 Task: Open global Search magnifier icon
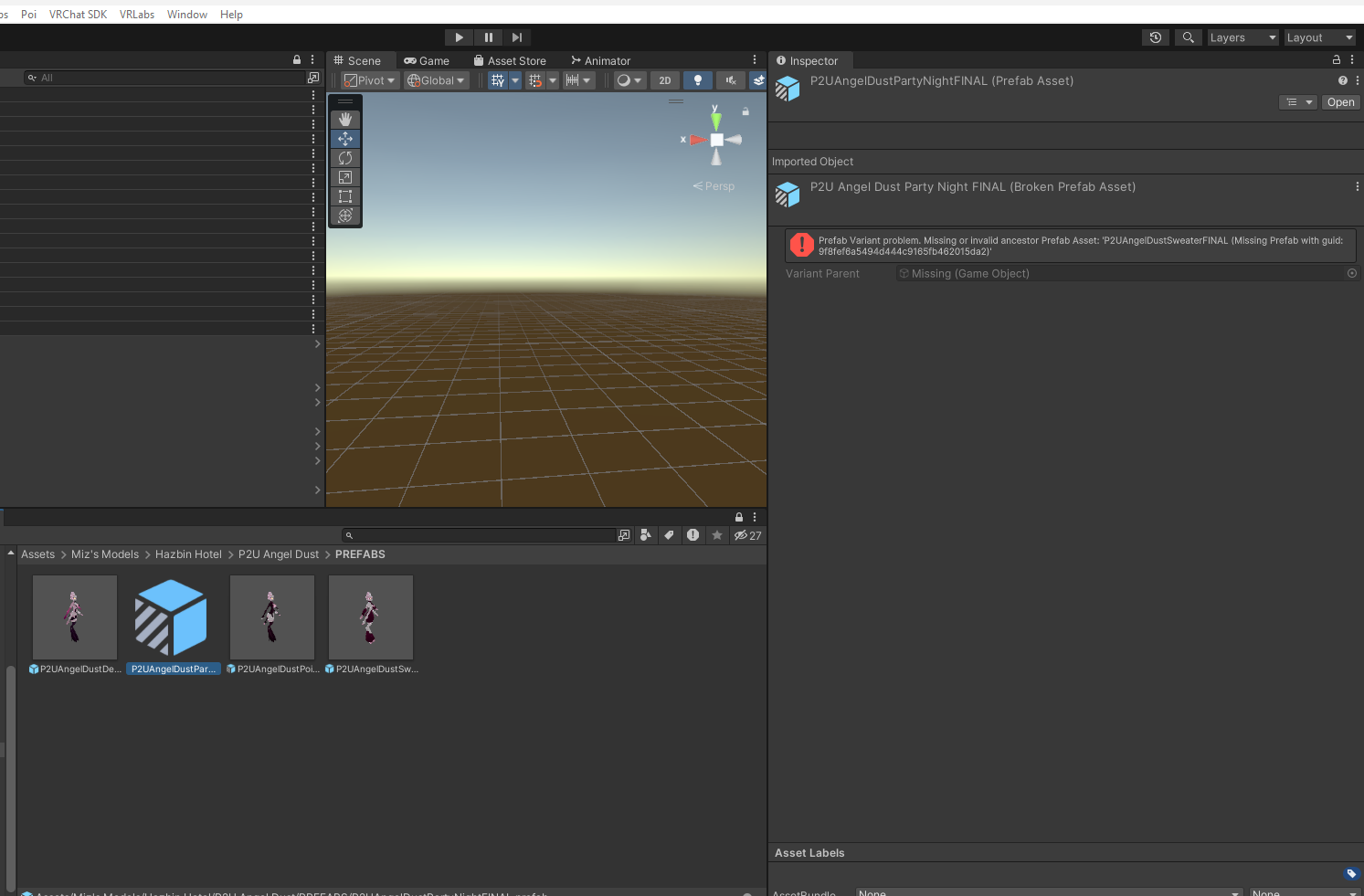(x=1188, y=37)
